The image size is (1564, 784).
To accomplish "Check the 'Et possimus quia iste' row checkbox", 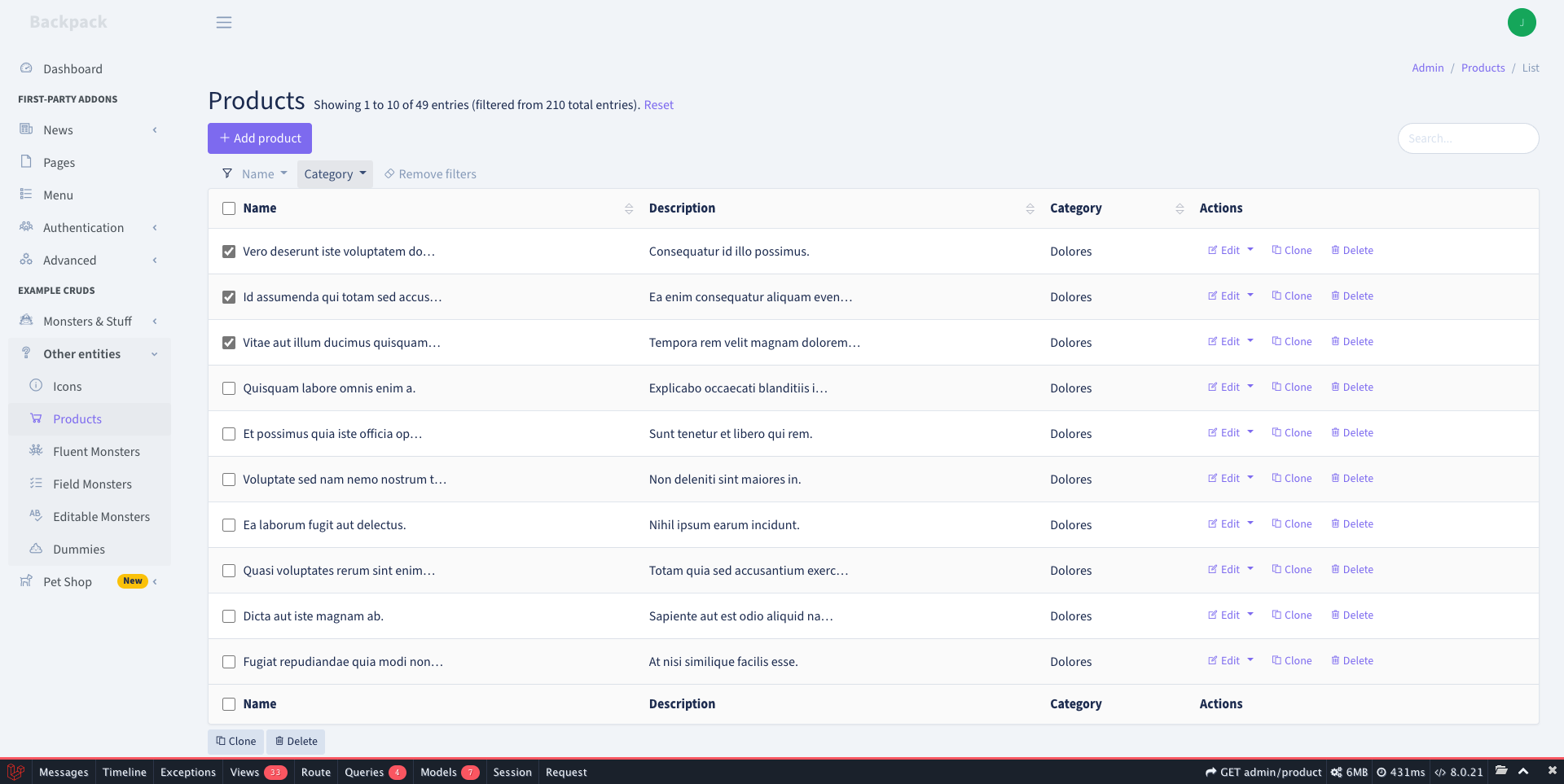I will [x=229, y=434].
